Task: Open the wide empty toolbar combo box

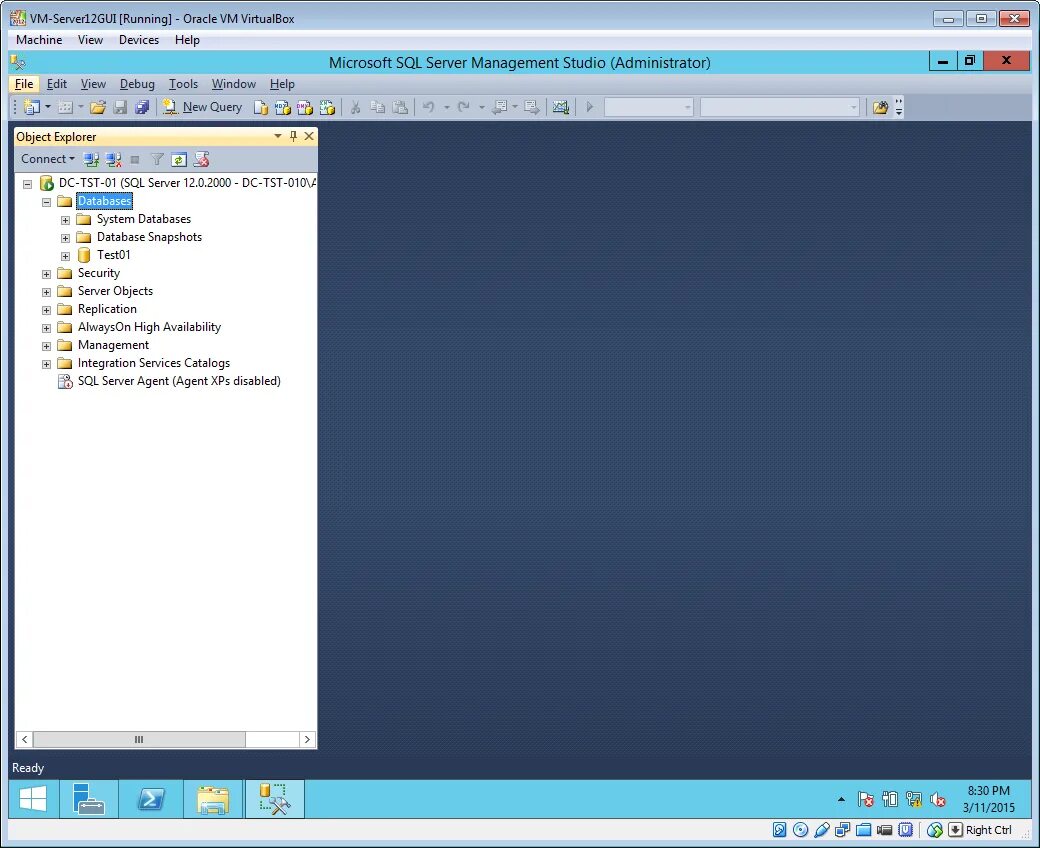Action: (780, 107)
